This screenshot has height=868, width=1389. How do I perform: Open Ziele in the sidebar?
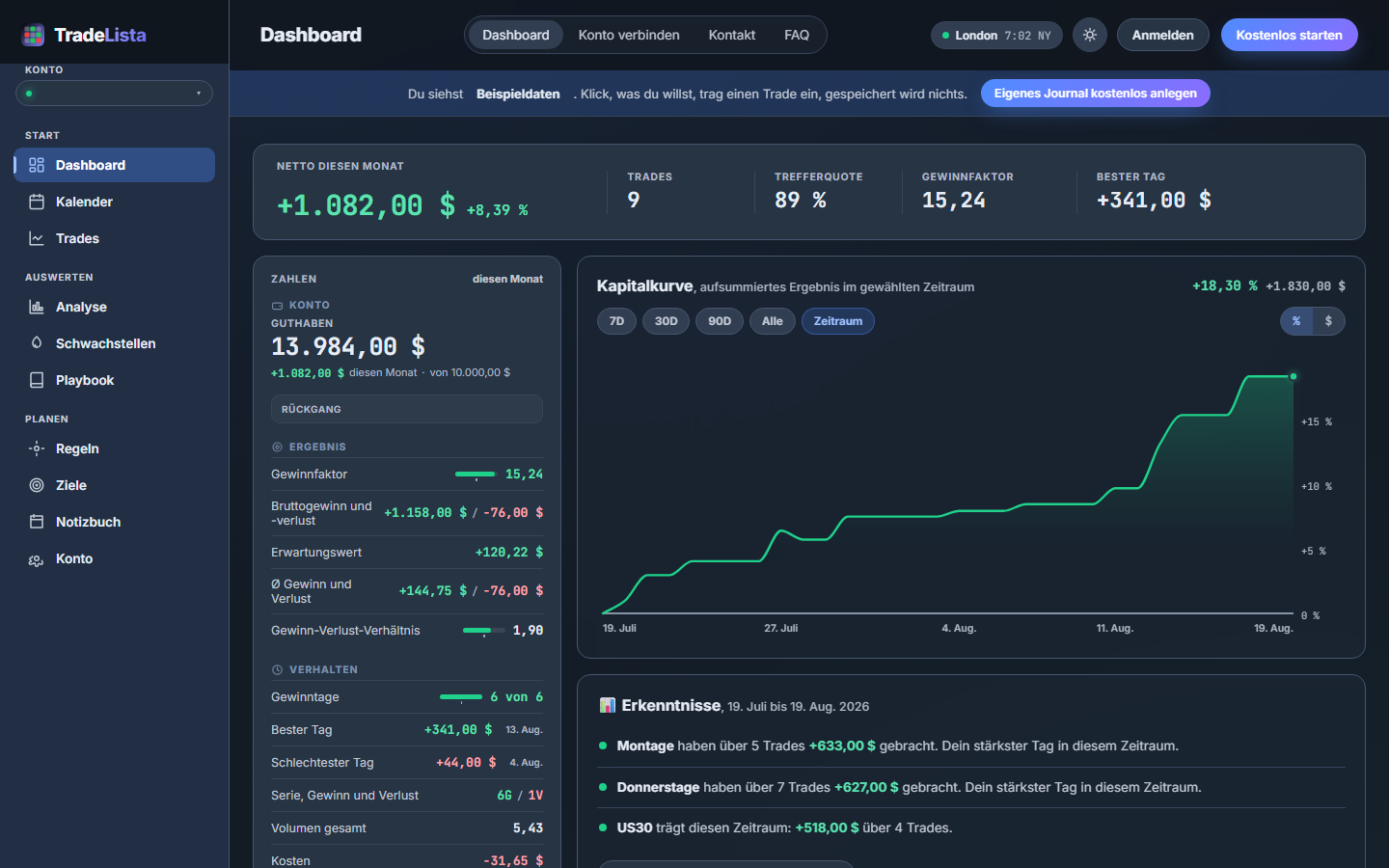coord(114,485)
